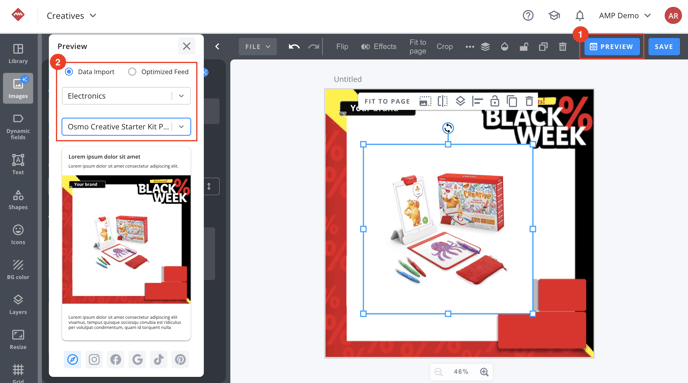Redo the last action
This screenshot has width=688, height=383.
point(313,47)
